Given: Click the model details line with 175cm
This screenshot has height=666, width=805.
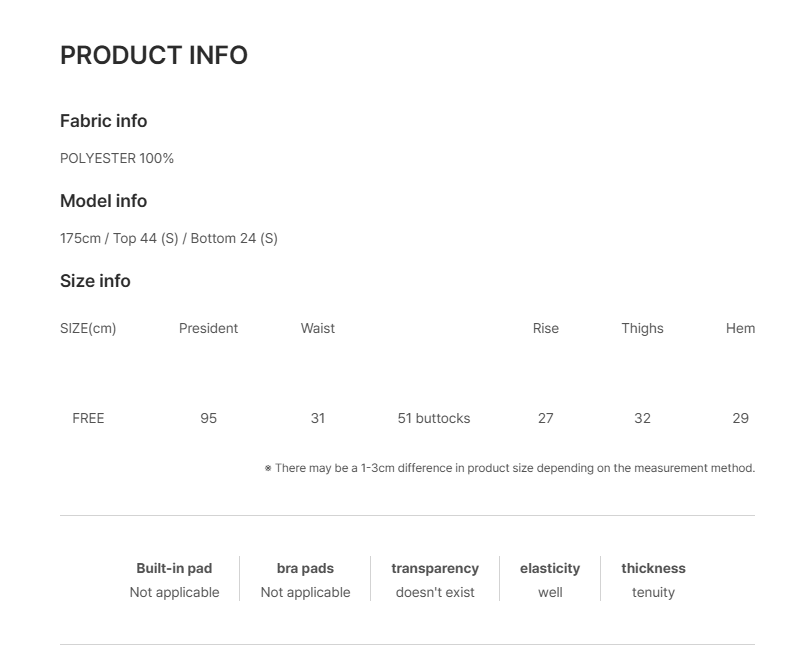Looking at the screenshot, I should pyautogui.click(x=168, y=238).
